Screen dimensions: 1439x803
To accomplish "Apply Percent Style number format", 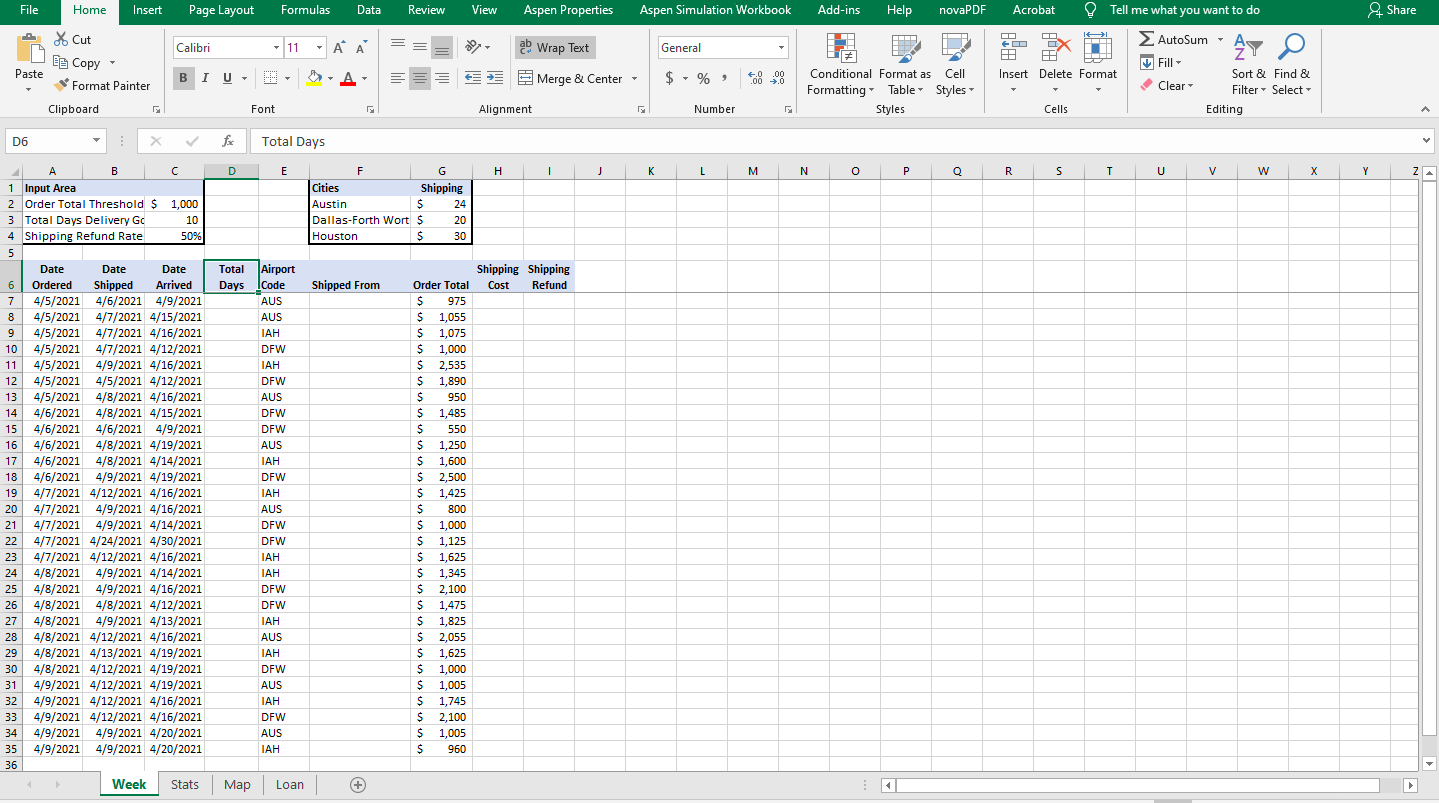I will pos(703,77).
